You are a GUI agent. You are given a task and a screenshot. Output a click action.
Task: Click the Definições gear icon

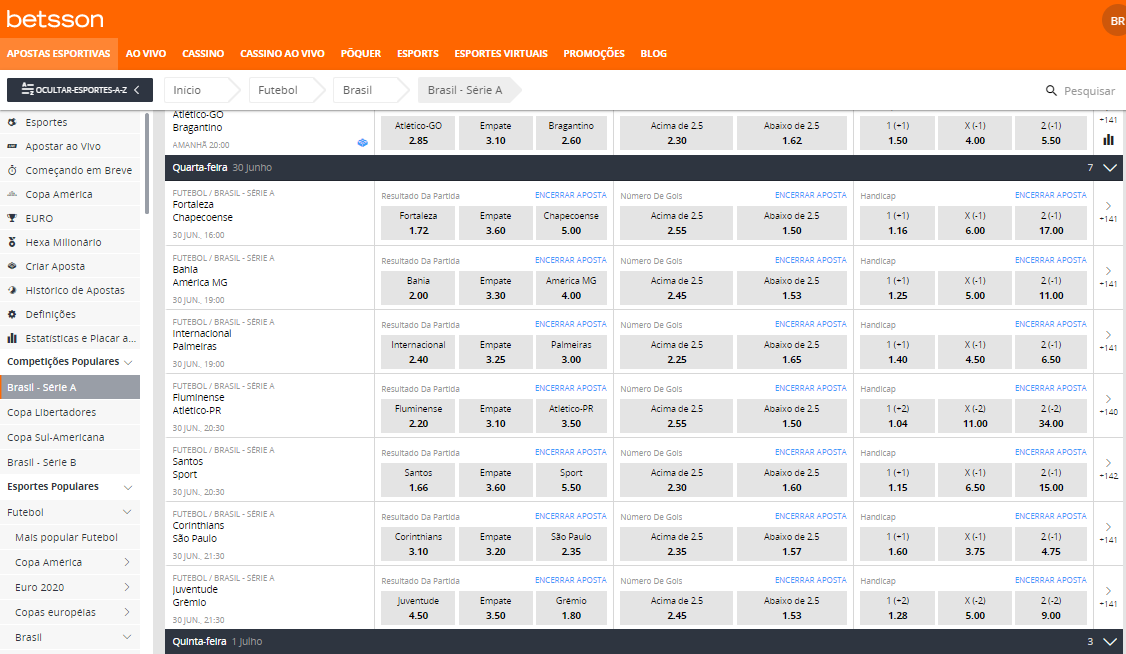[11, 314]
